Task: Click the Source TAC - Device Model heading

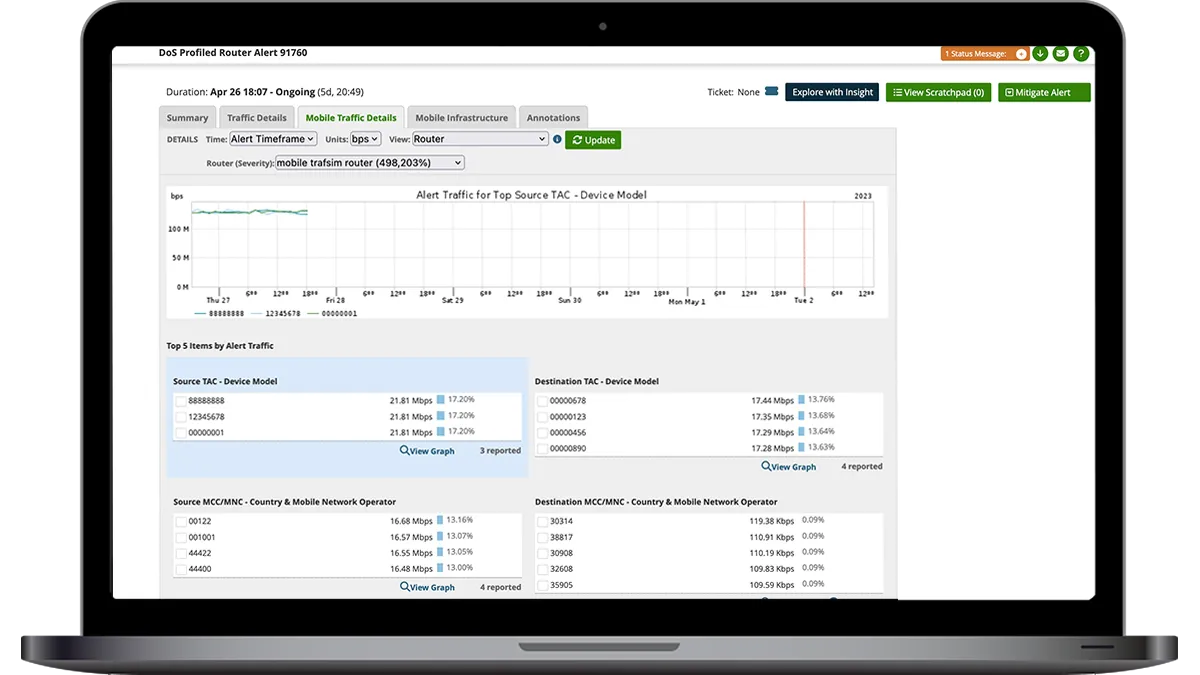Action: coord(225,382)
